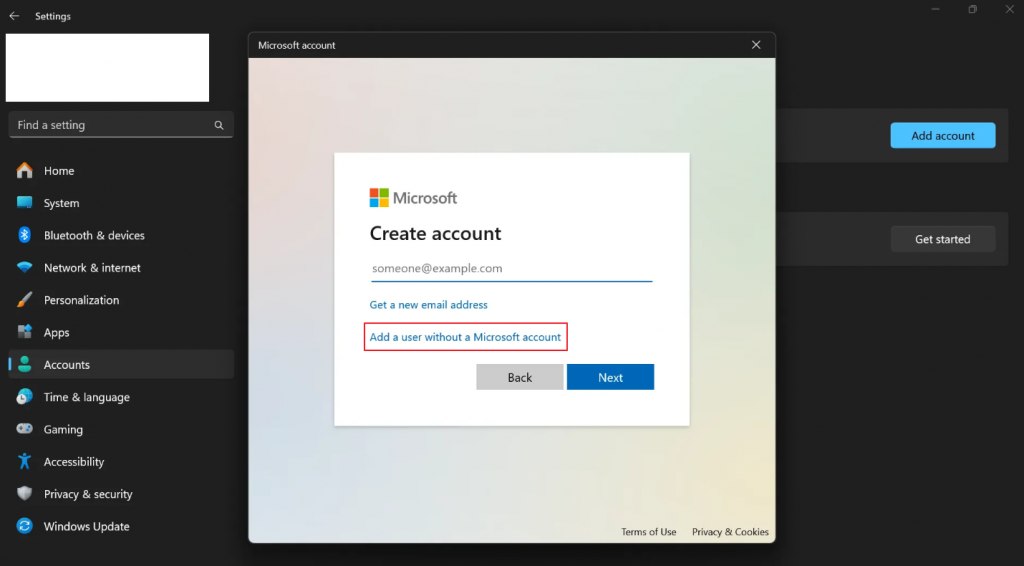Click the Back button in dialog
The width and height of the screenshot is (1024, 566).
coord(520,377)
